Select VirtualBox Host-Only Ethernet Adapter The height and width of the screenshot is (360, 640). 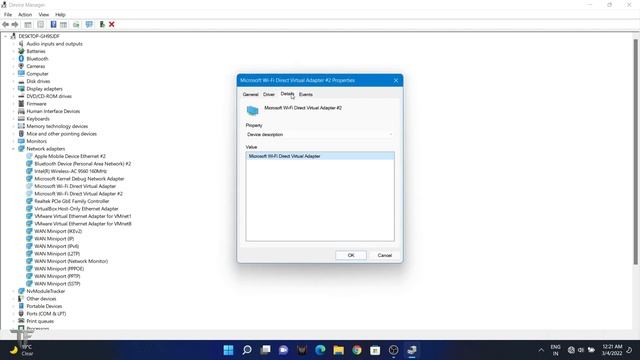point(76,209)
